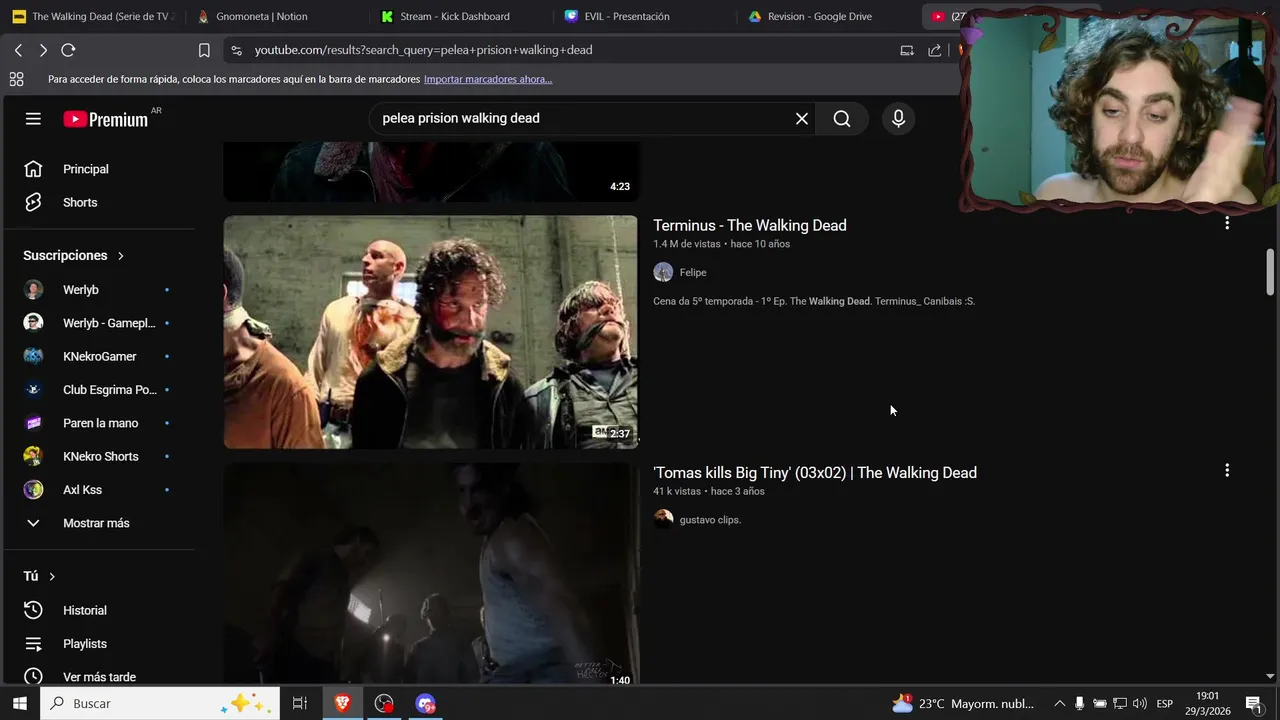Open the YouTube hamburger guide menu
1280x720 pixels.
pyautogui.click(x=33, y=119)
